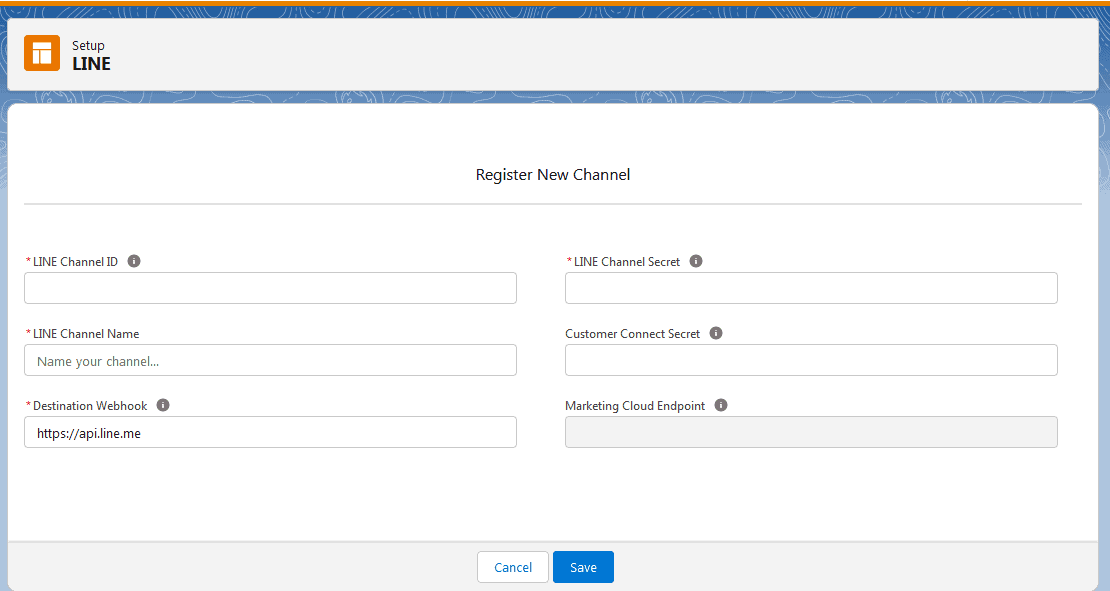Click the required asterisk before LINE Channel Name
Image resolution: width=1110 pixels, height=591 pixels.
pos(28,333)
